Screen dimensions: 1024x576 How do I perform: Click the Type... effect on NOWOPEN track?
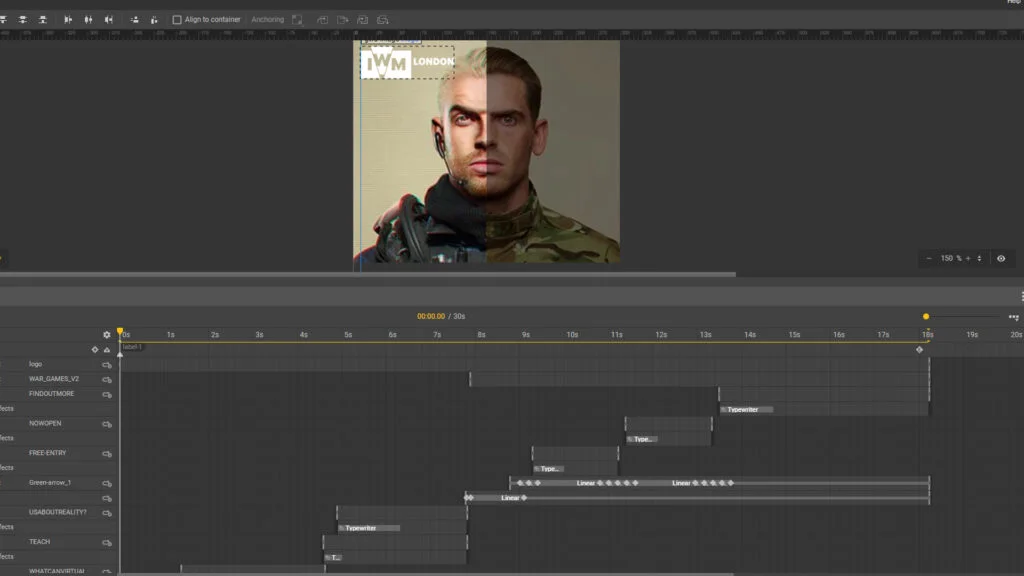click(x=642, y=440)
